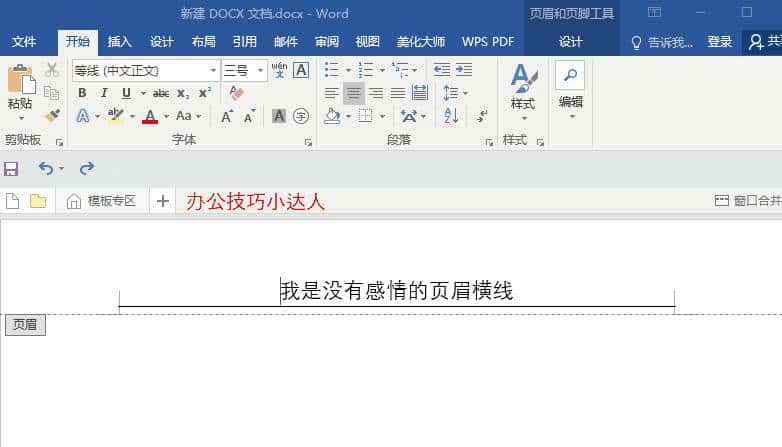Screen dimensions: 782x447
Task: Go to 模板专区 template area
Action: (101, 201)
